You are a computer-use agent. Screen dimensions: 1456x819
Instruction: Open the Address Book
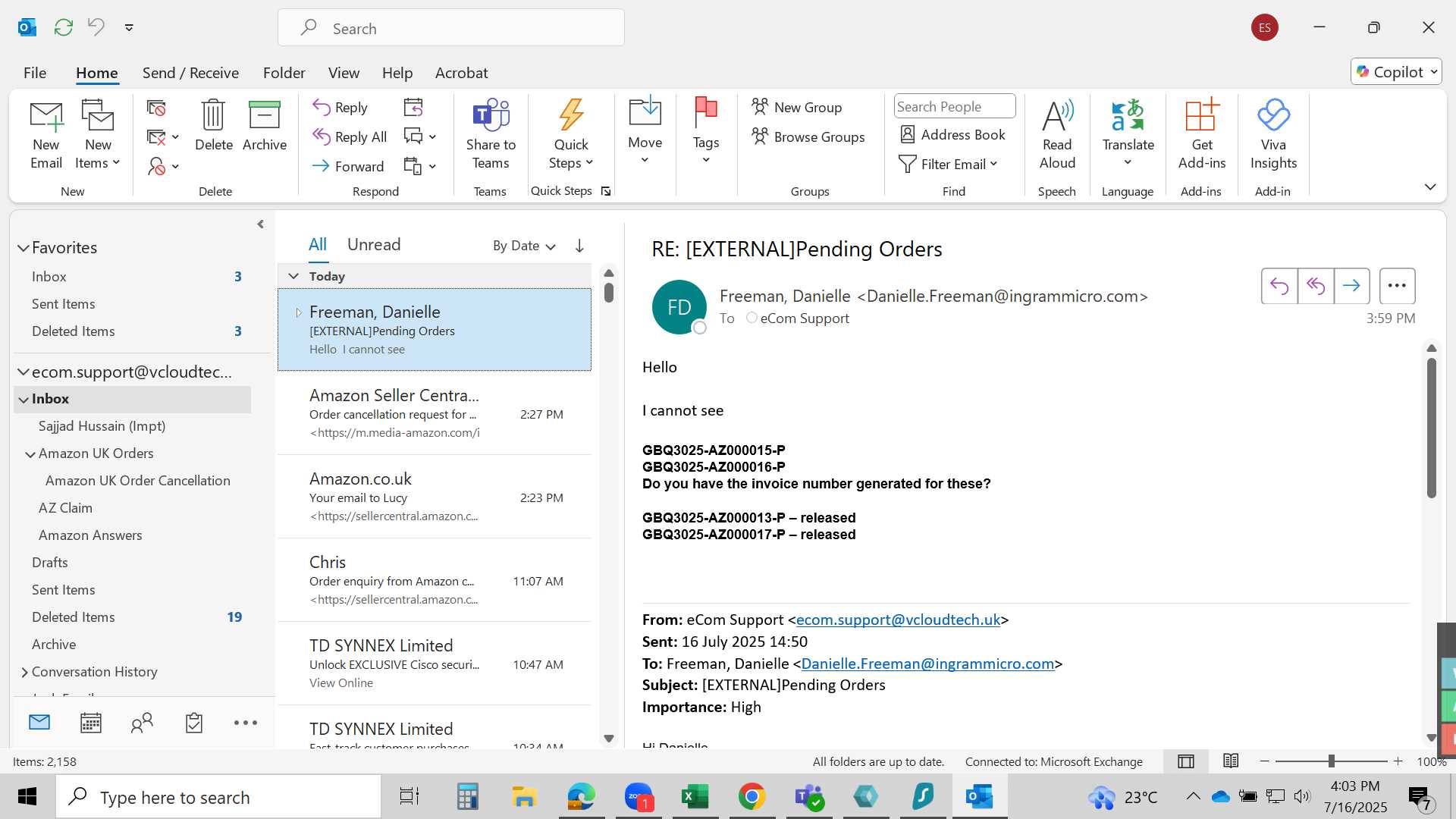point(952,135)
